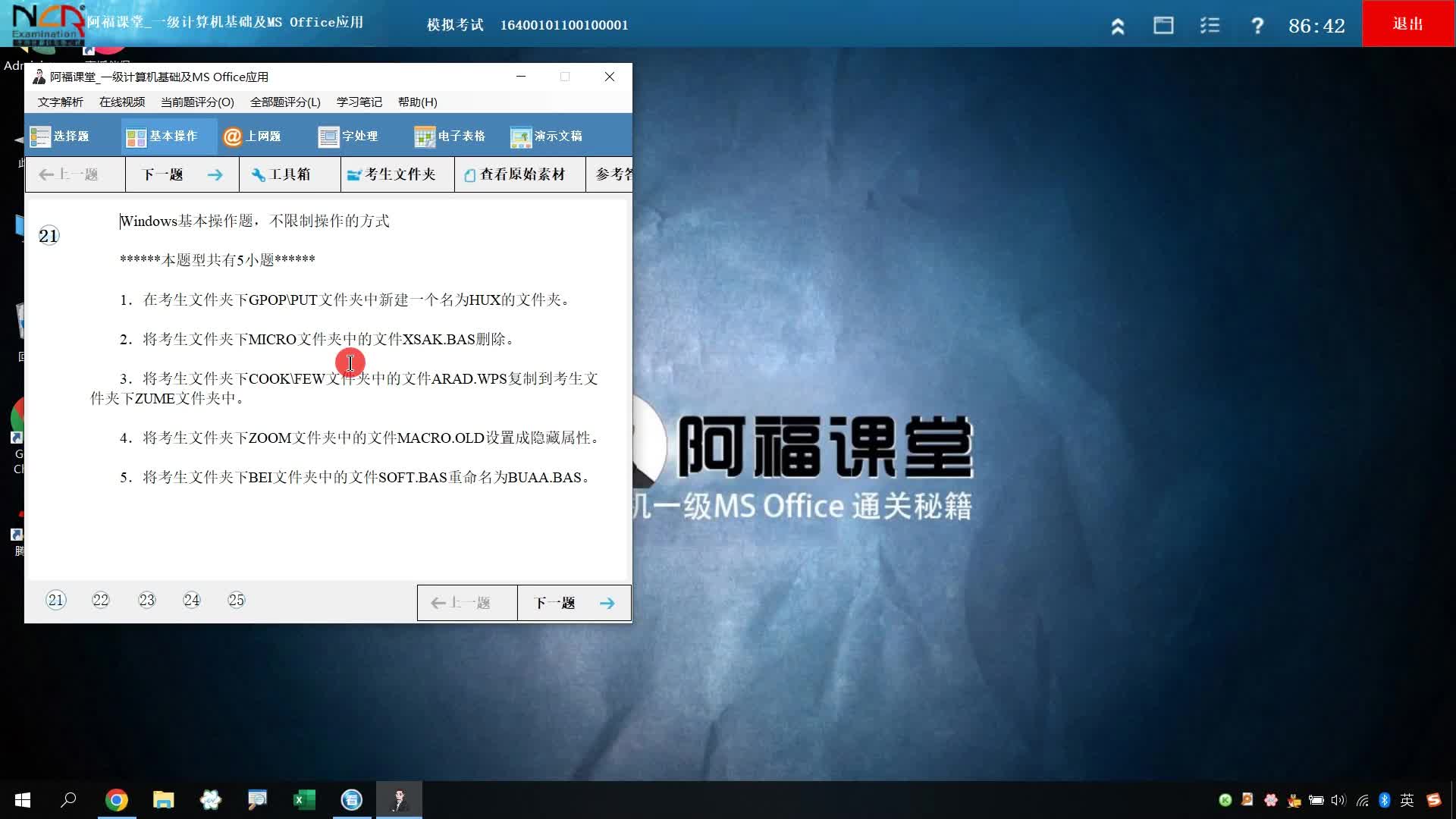Viewport: 1456px width, 819px height.
Task: Click sub-question 1 about HUX folder
Action: click(346, 300)
